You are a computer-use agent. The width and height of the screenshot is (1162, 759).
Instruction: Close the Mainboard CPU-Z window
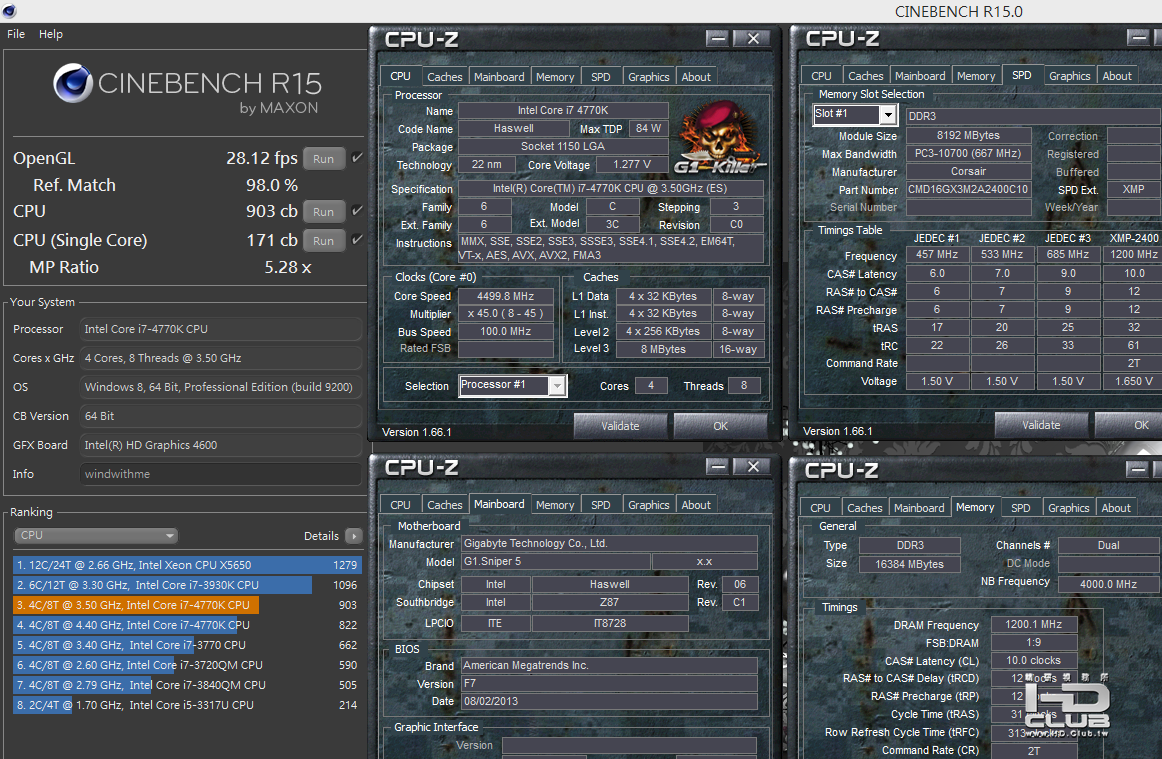coord(753,467)
